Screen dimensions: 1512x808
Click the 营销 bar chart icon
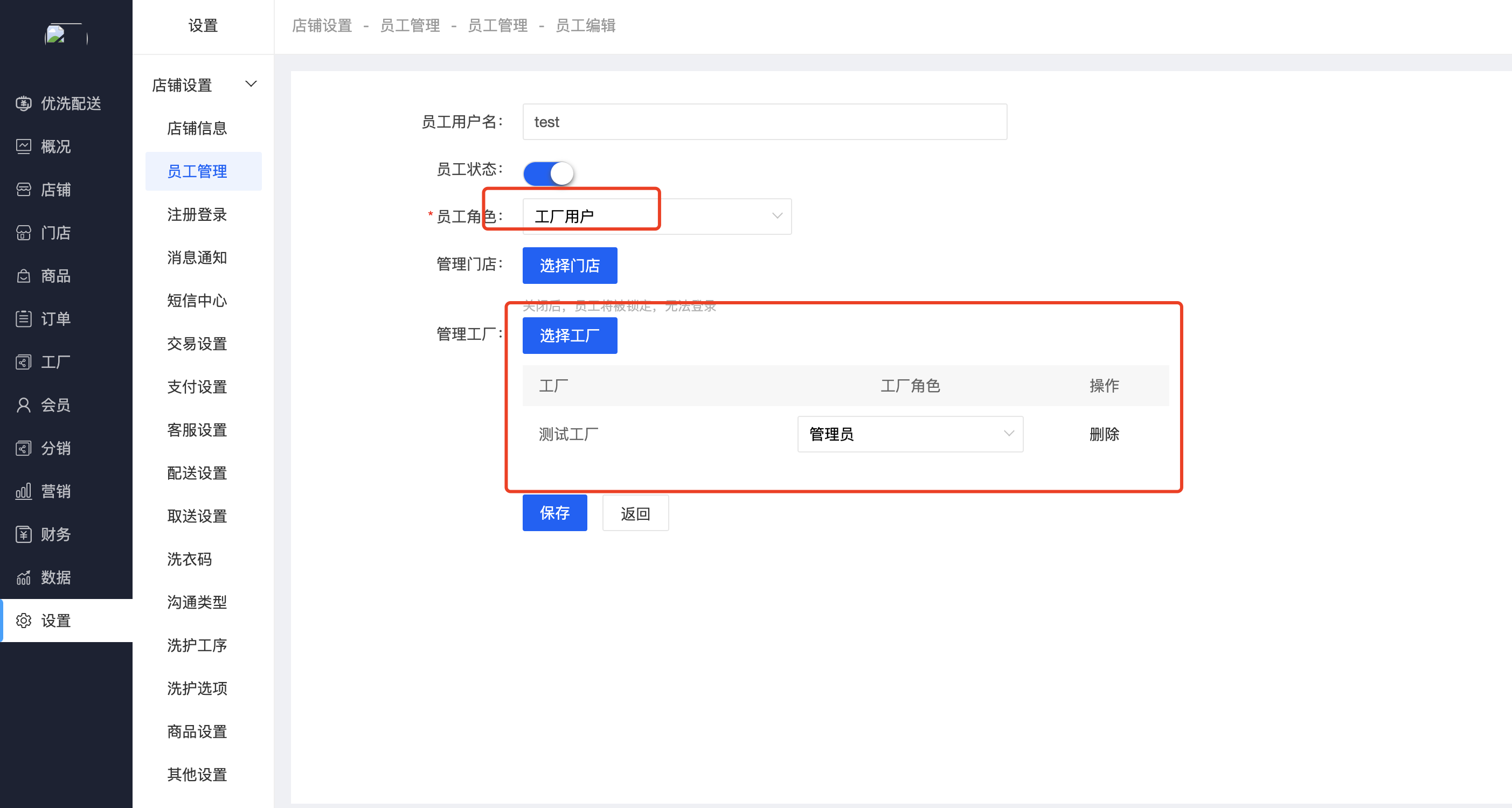click(x=24, y=491)
